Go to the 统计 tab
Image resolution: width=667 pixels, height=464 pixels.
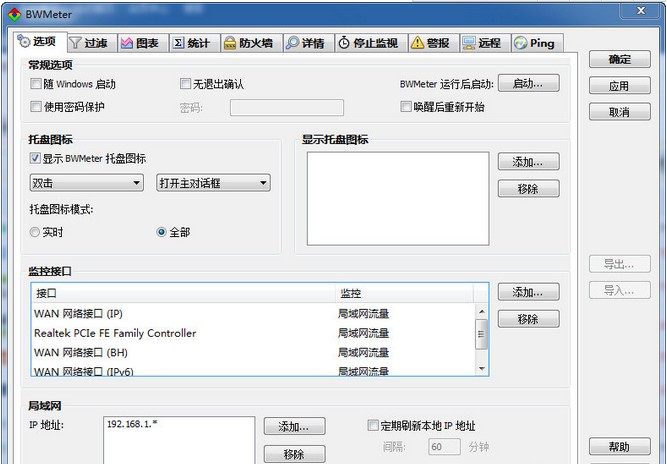[195, 43]
